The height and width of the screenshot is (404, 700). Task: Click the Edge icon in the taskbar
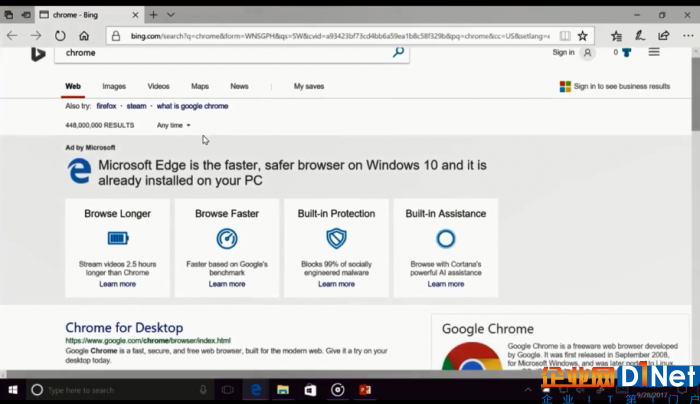click(x=255, y=390)
